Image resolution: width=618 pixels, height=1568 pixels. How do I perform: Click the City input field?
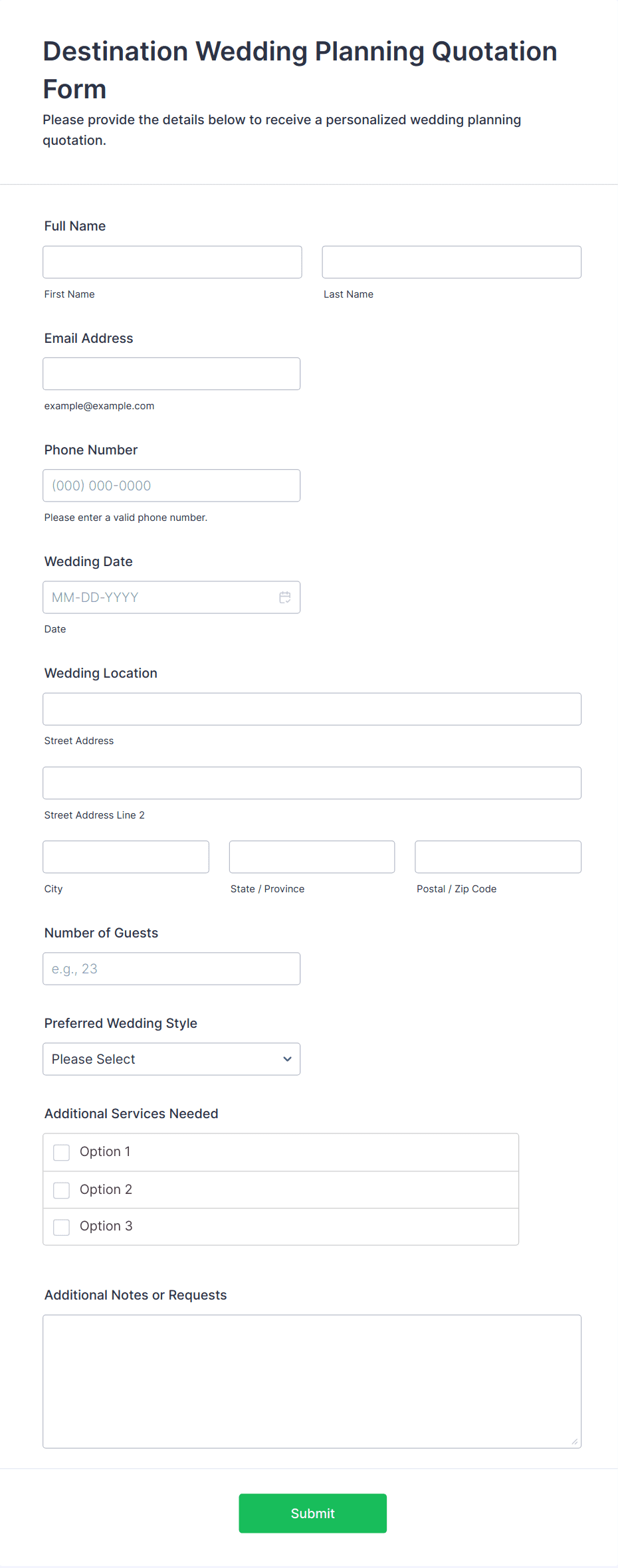click(125, 856)
